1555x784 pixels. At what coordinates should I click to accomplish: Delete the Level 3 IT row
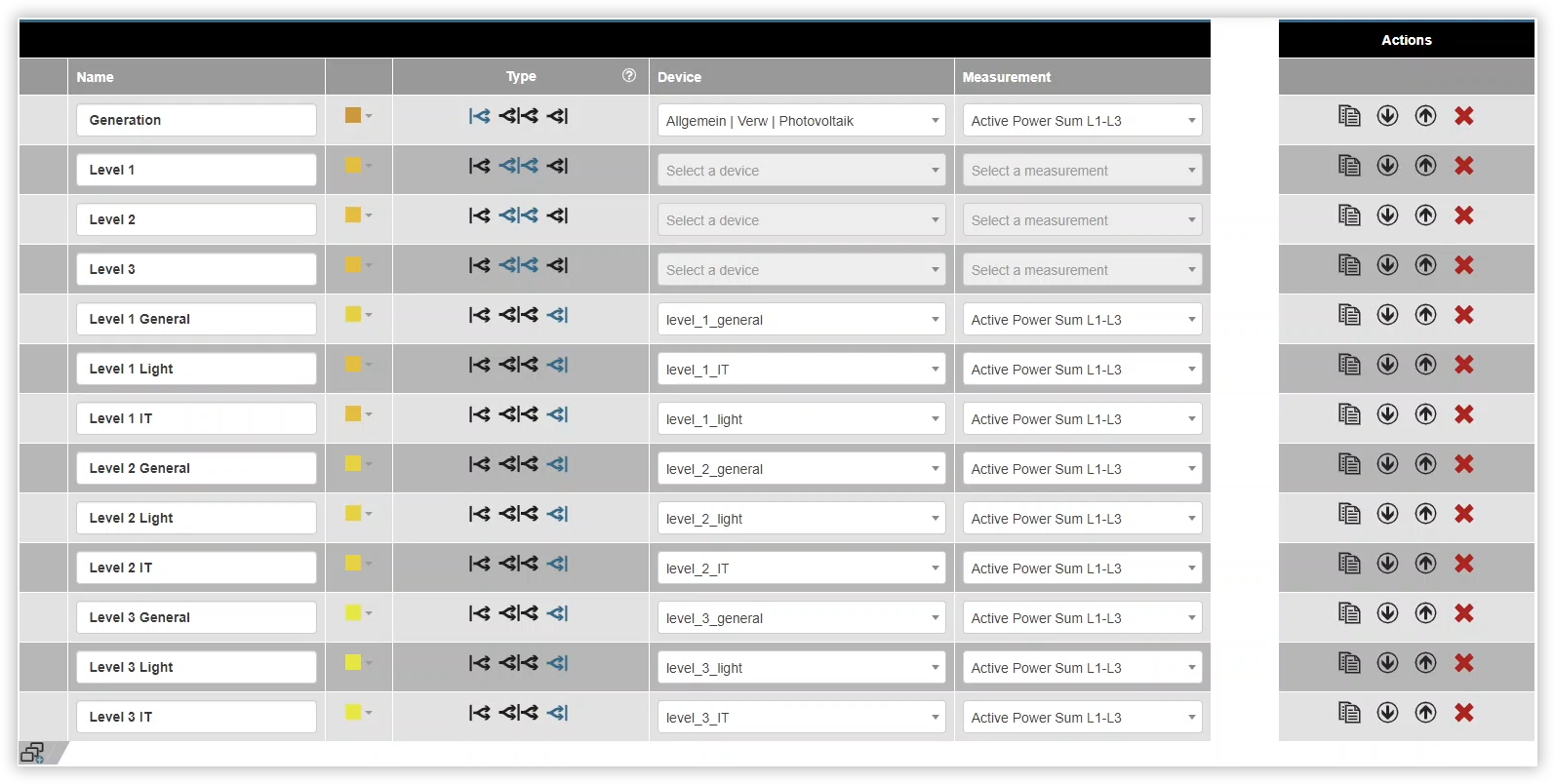[x=1463, y=713]
